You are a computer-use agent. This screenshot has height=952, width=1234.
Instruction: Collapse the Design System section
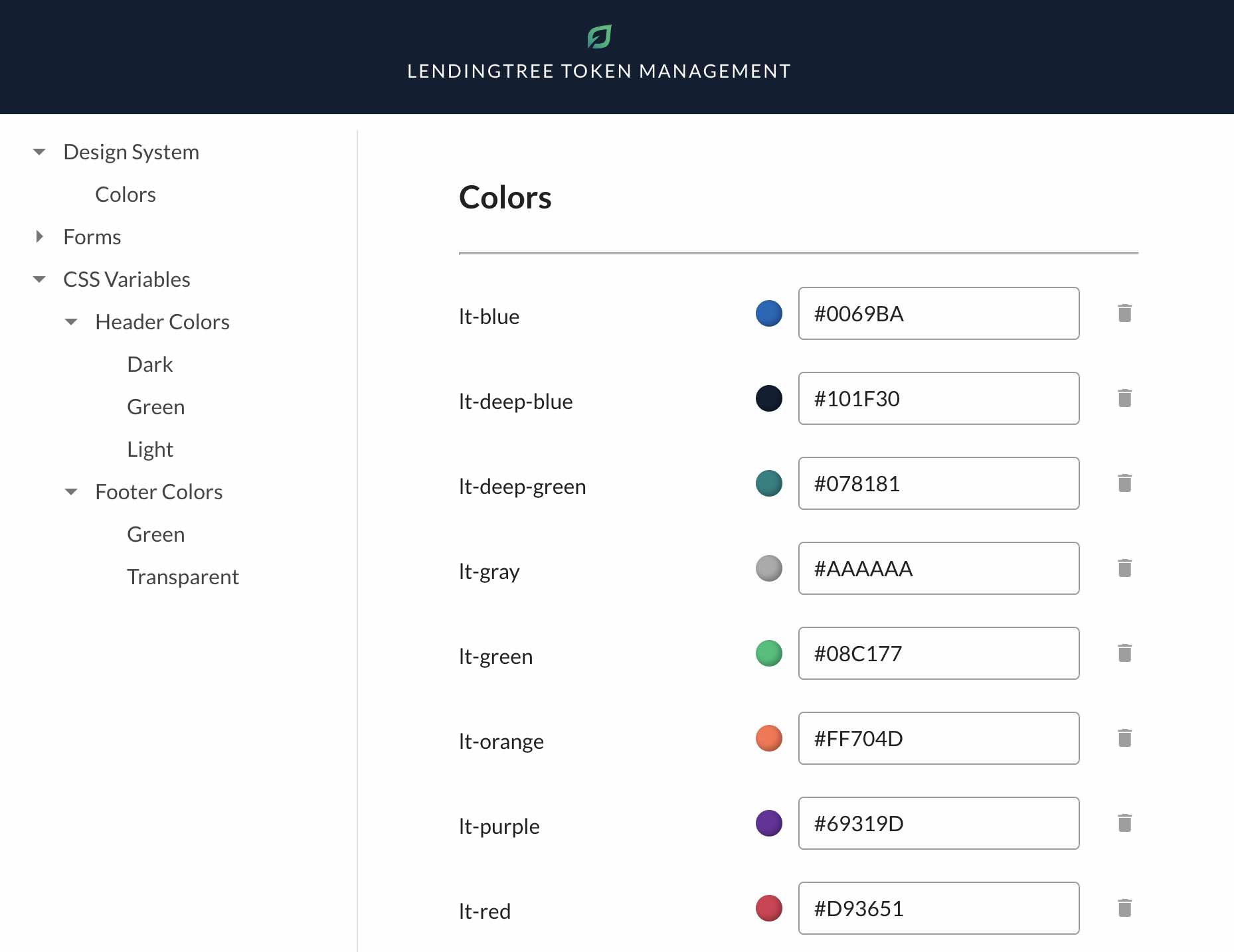pos(39,151)
